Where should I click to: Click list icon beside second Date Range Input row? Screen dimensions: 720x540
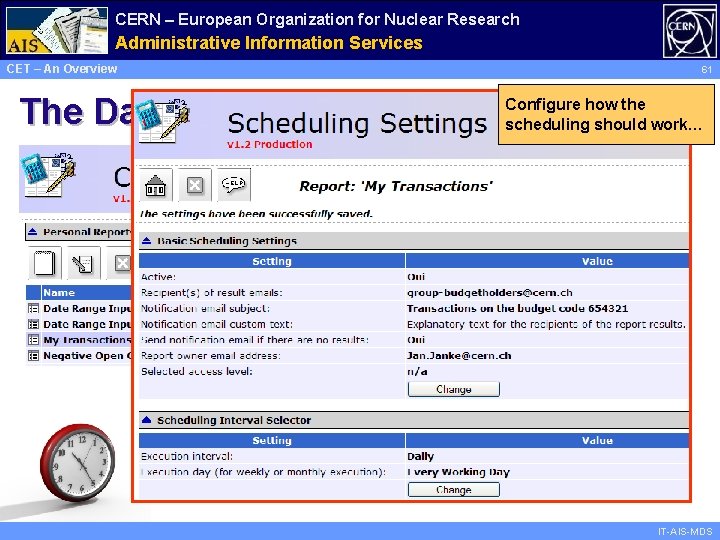[x=33, y=324]
